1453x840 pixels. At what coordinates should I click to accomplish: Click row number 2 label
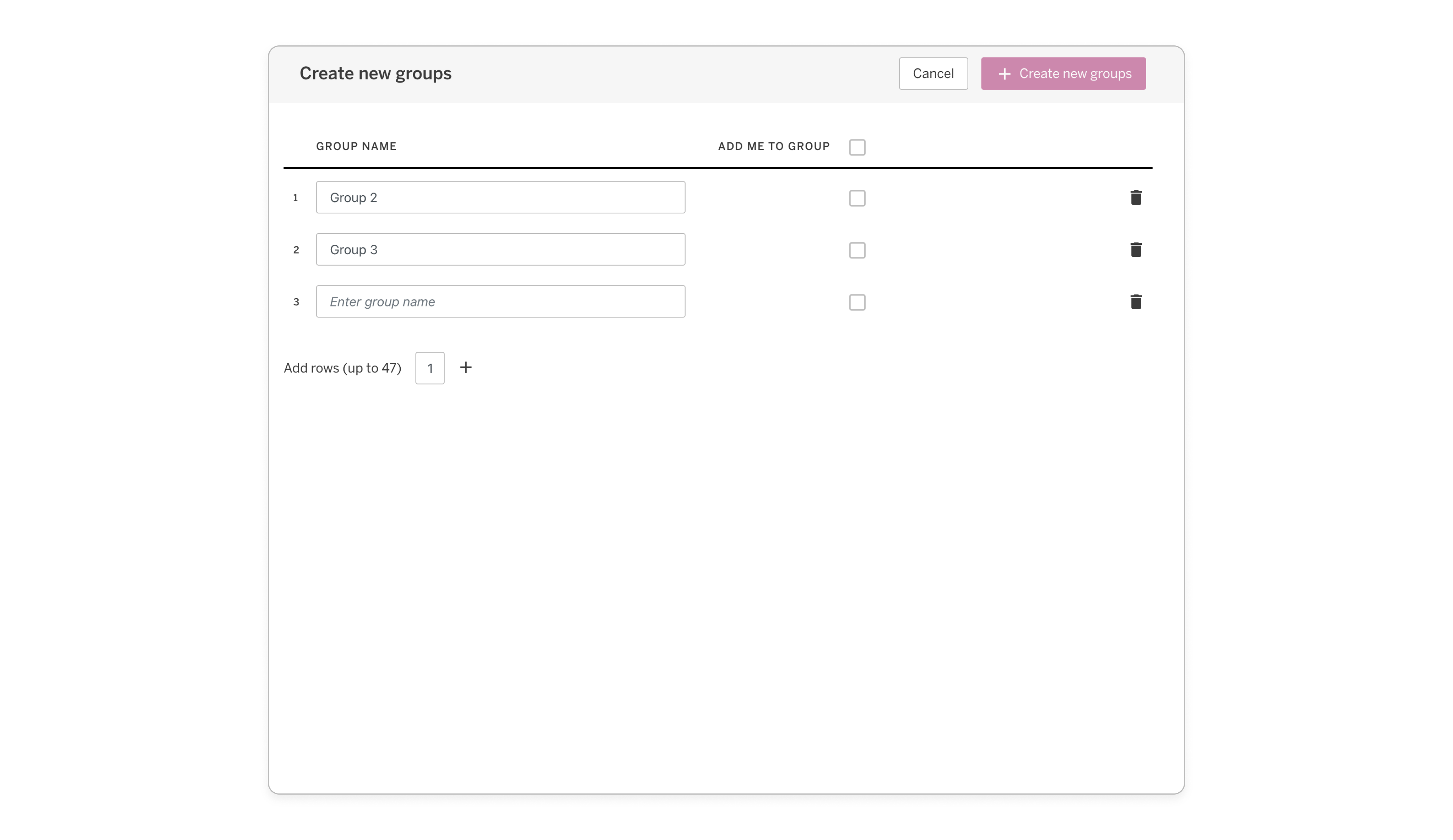click(296, 250)
